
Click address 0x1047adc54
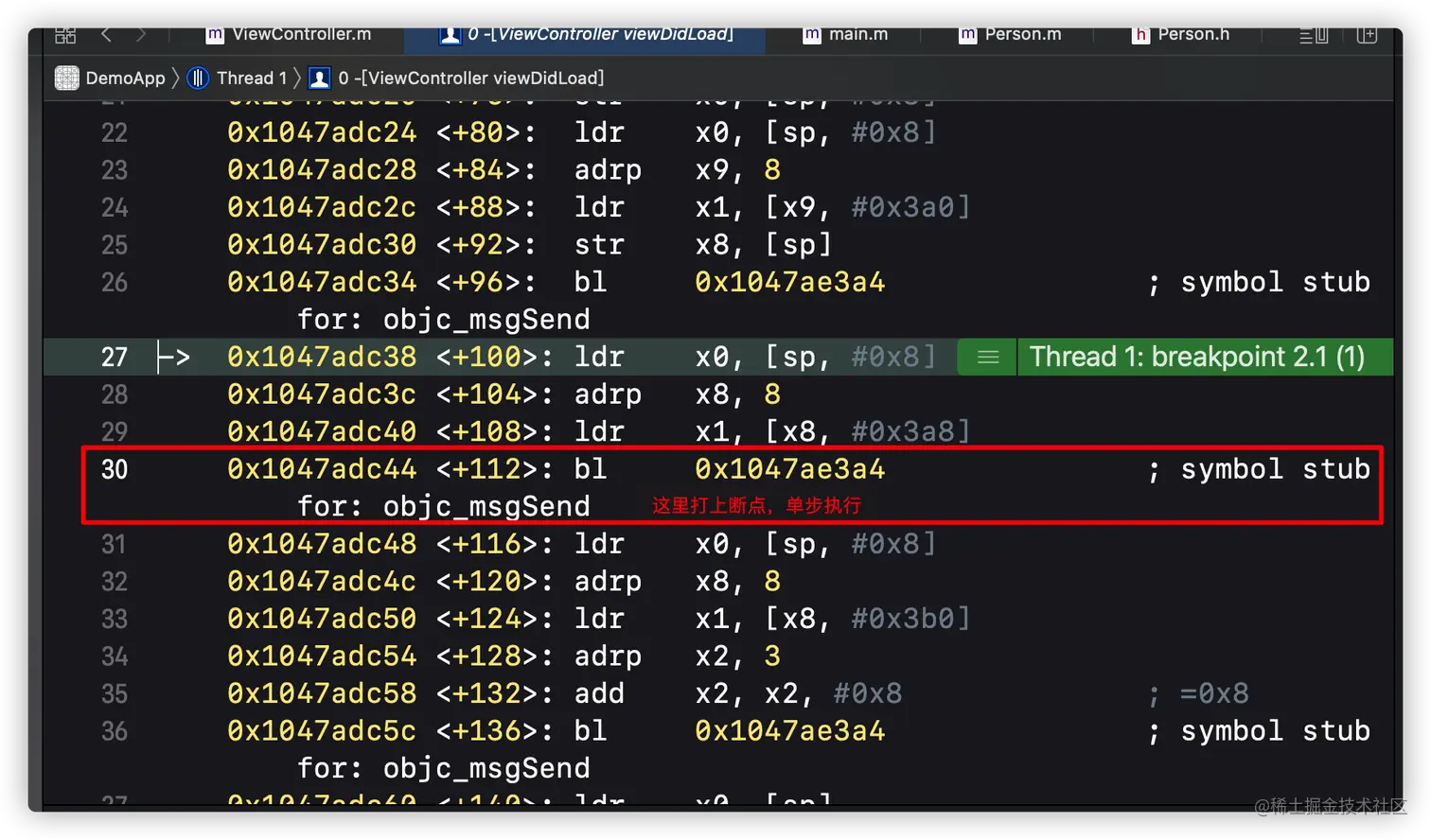[322, 656]
